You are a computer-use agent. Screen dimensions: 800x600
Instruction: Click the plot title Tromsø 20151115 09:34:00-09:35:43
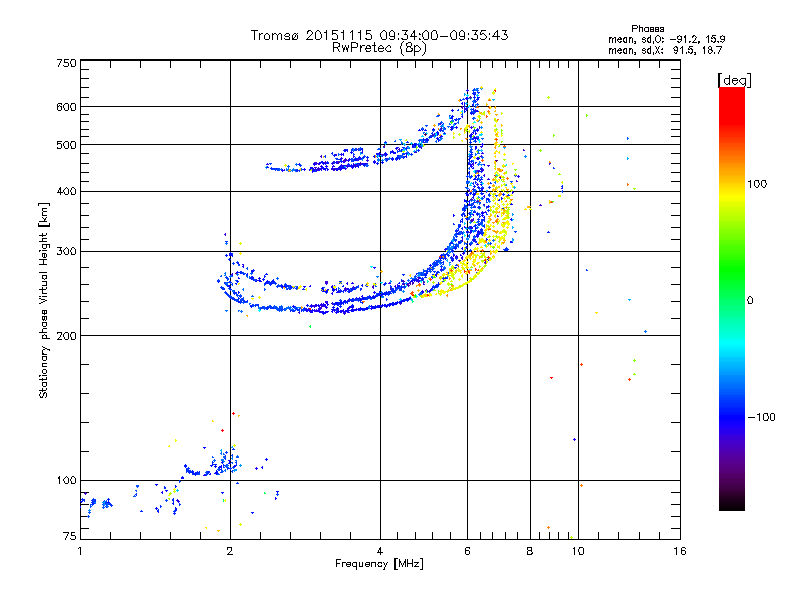click(379, 35)
